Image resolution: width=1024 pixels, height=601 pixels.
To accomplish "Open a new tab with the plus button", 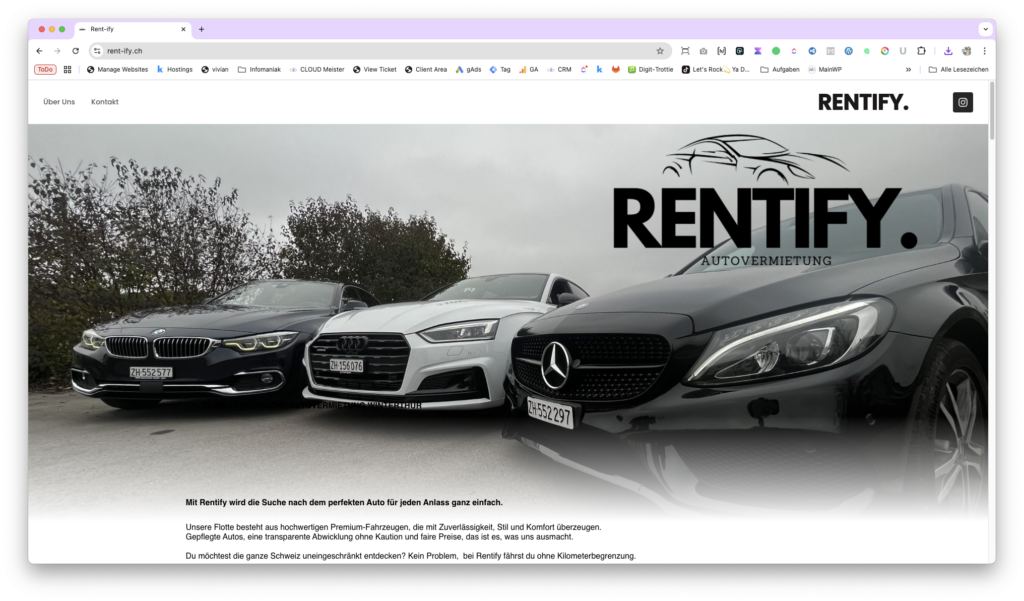I will tap(201, 29).
